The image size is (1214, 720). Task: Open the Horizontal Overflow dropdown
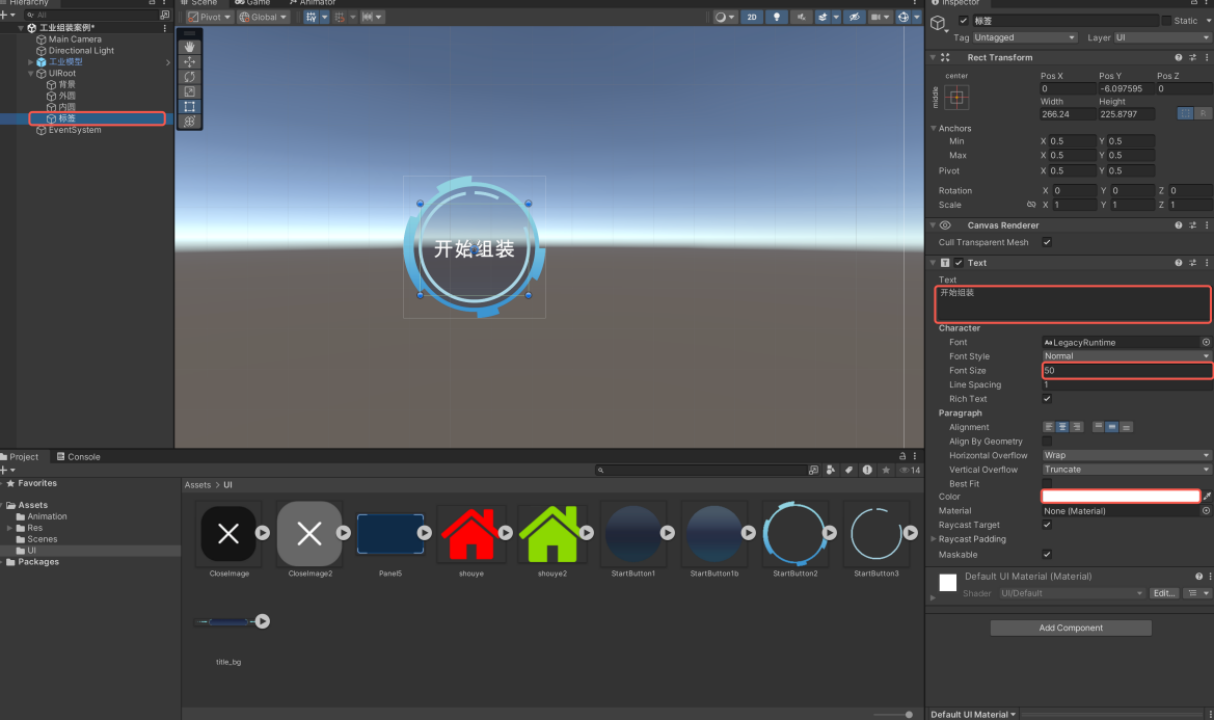point(1126,455)
